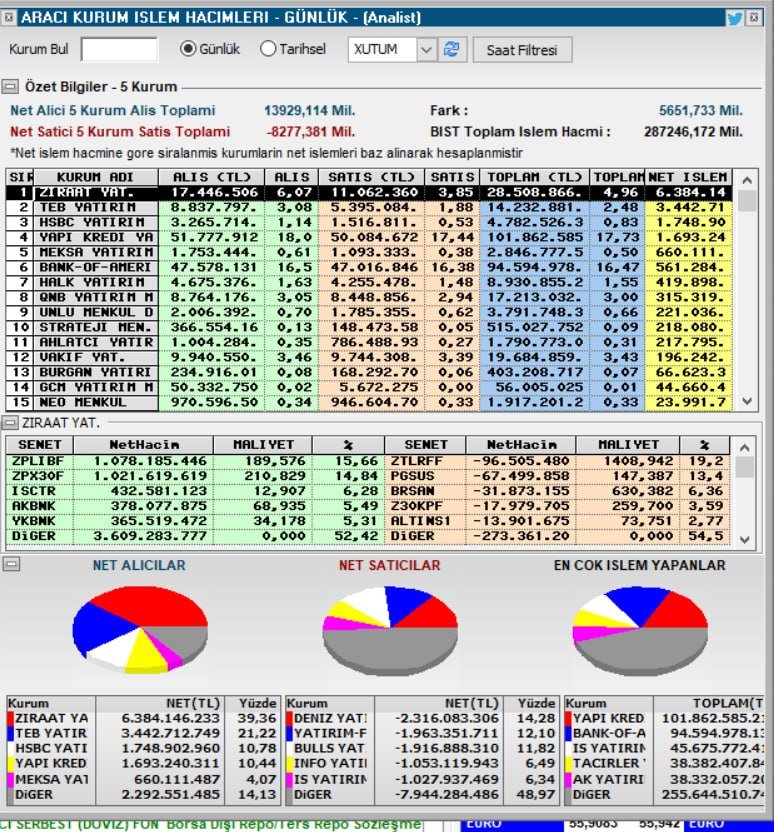
Task: Click scroll-down arrow of the kurum table
Action: (x=747, y=401)
